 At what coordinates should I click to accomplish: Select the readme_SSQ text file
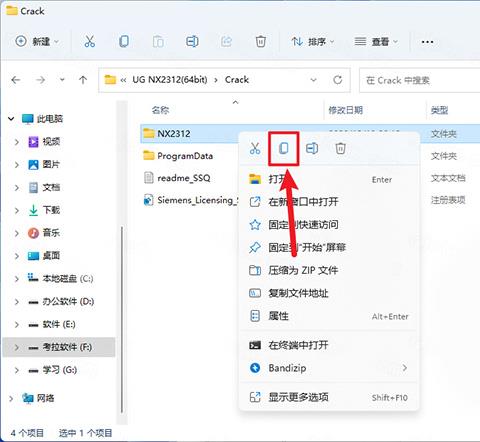(x=177, y=178)
